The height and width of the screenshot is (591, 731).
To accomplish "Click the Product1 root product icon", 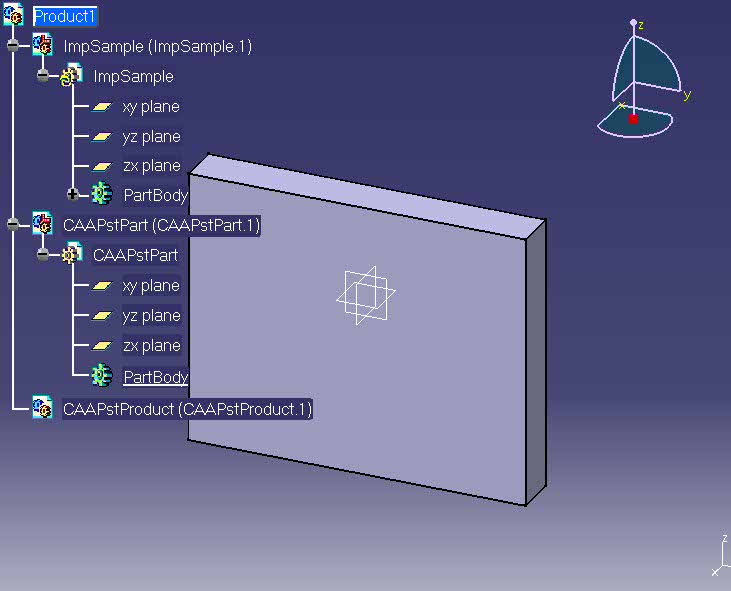I will tap(13, 14).
